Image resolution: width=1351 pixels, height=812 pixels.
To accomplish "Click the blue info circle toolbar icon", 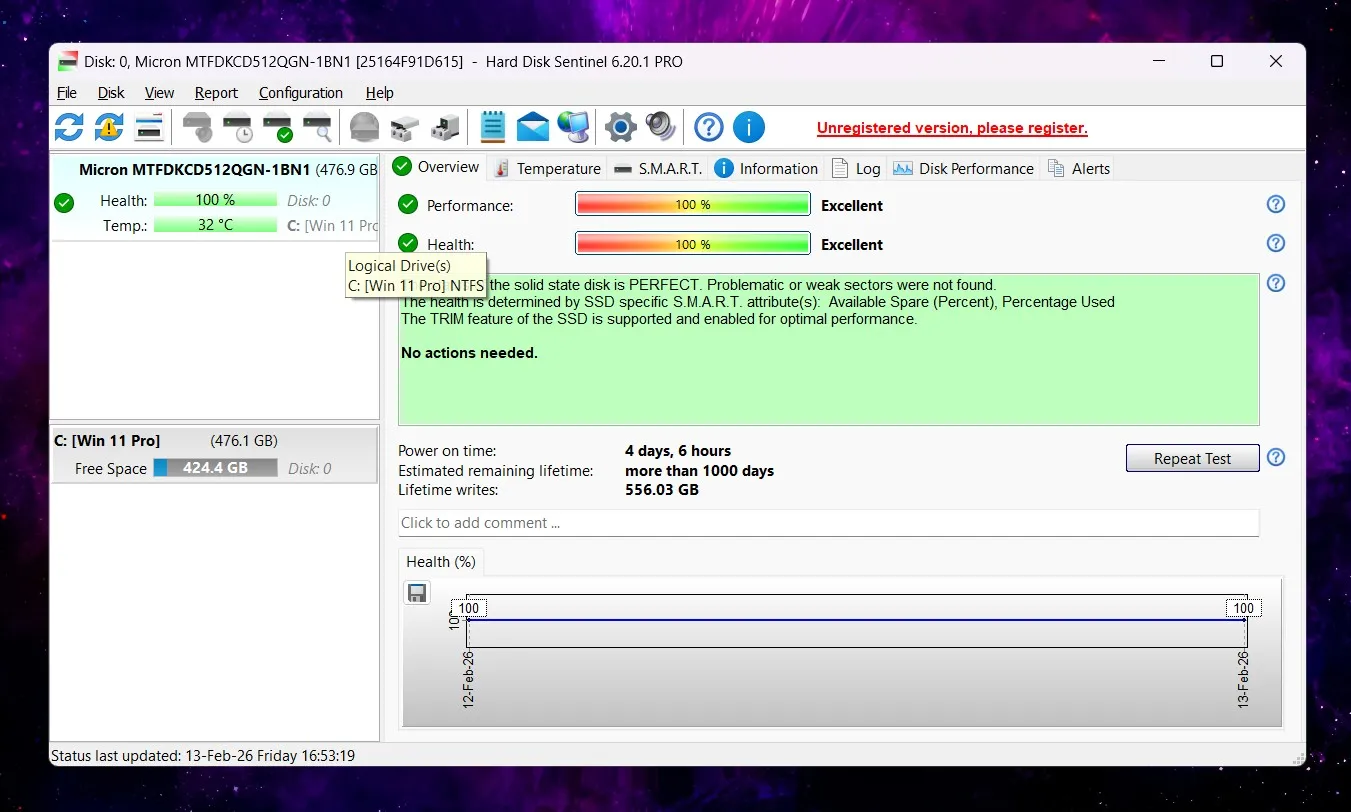I will point(749,127).
